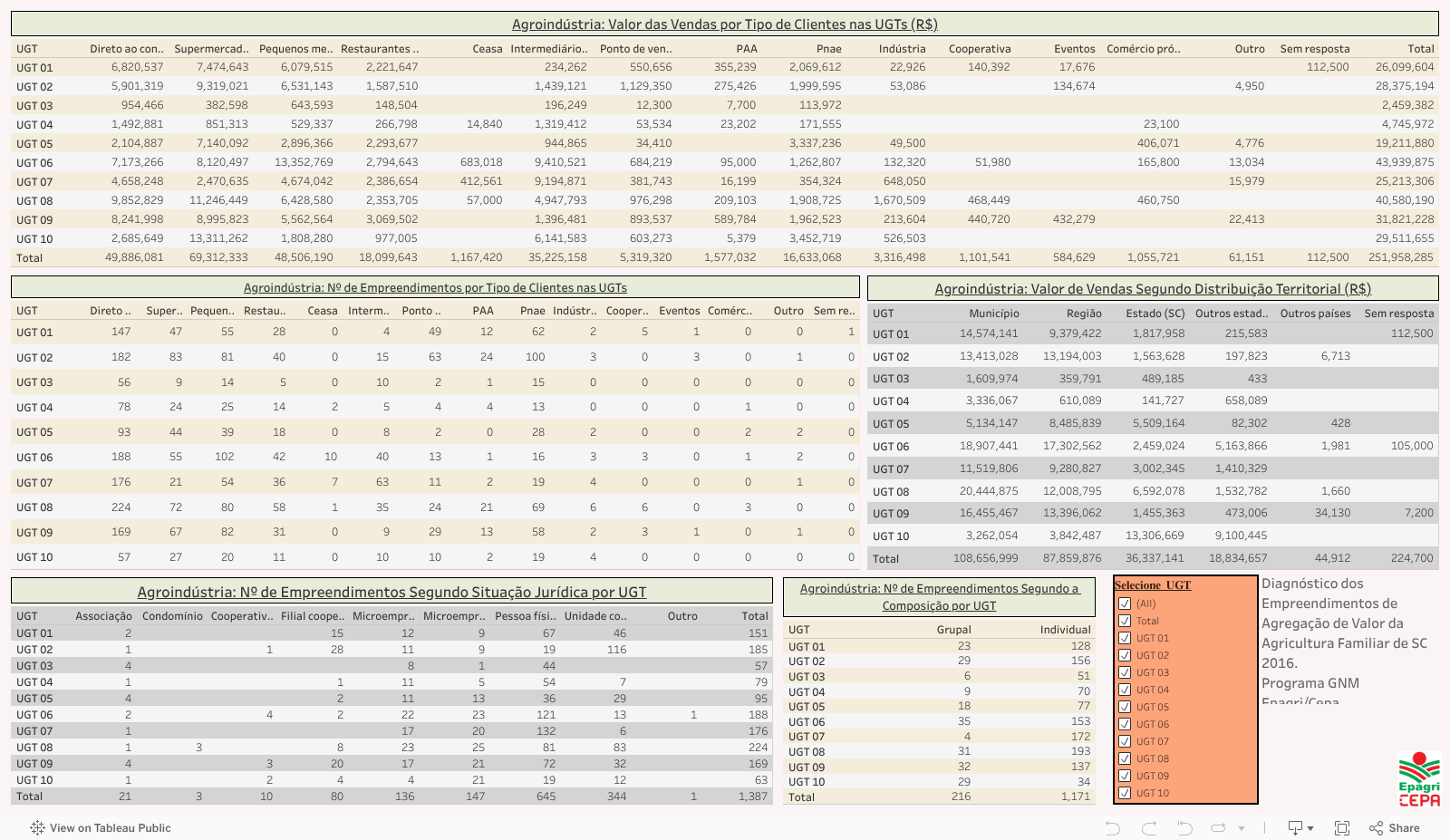Uncheck UGT 09 in Selecione UGT filter

(x=1125, y=776)
